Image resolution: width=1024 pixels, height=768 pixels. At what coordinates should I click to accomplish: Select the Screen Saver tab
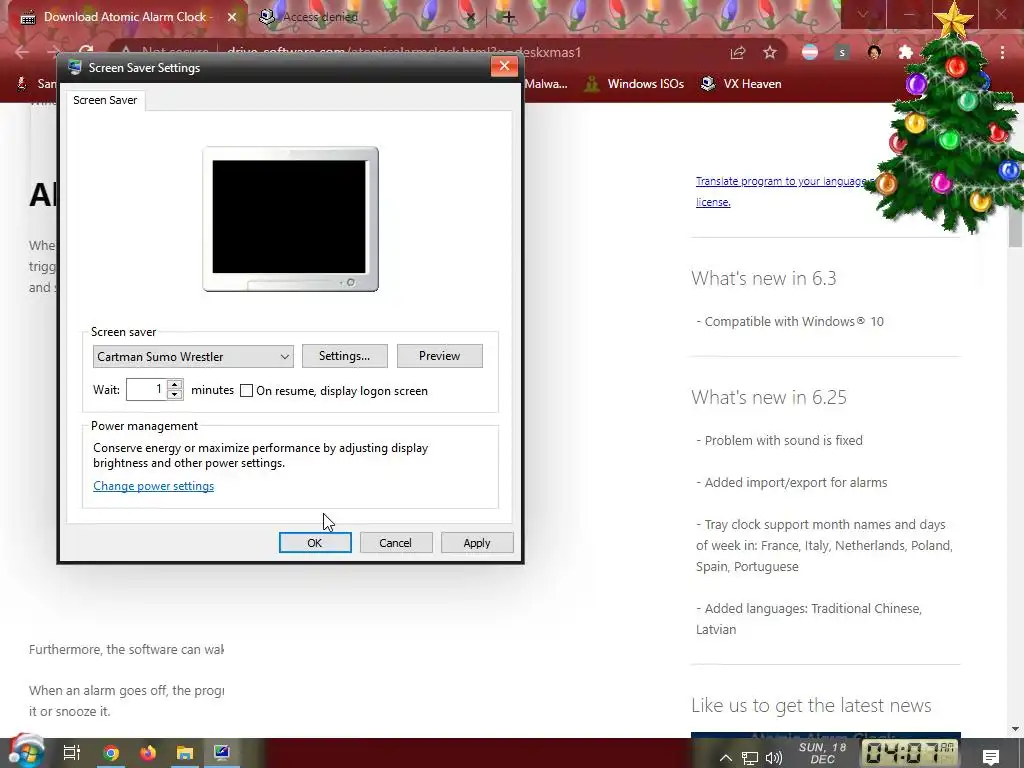click(x=105, y=100)
